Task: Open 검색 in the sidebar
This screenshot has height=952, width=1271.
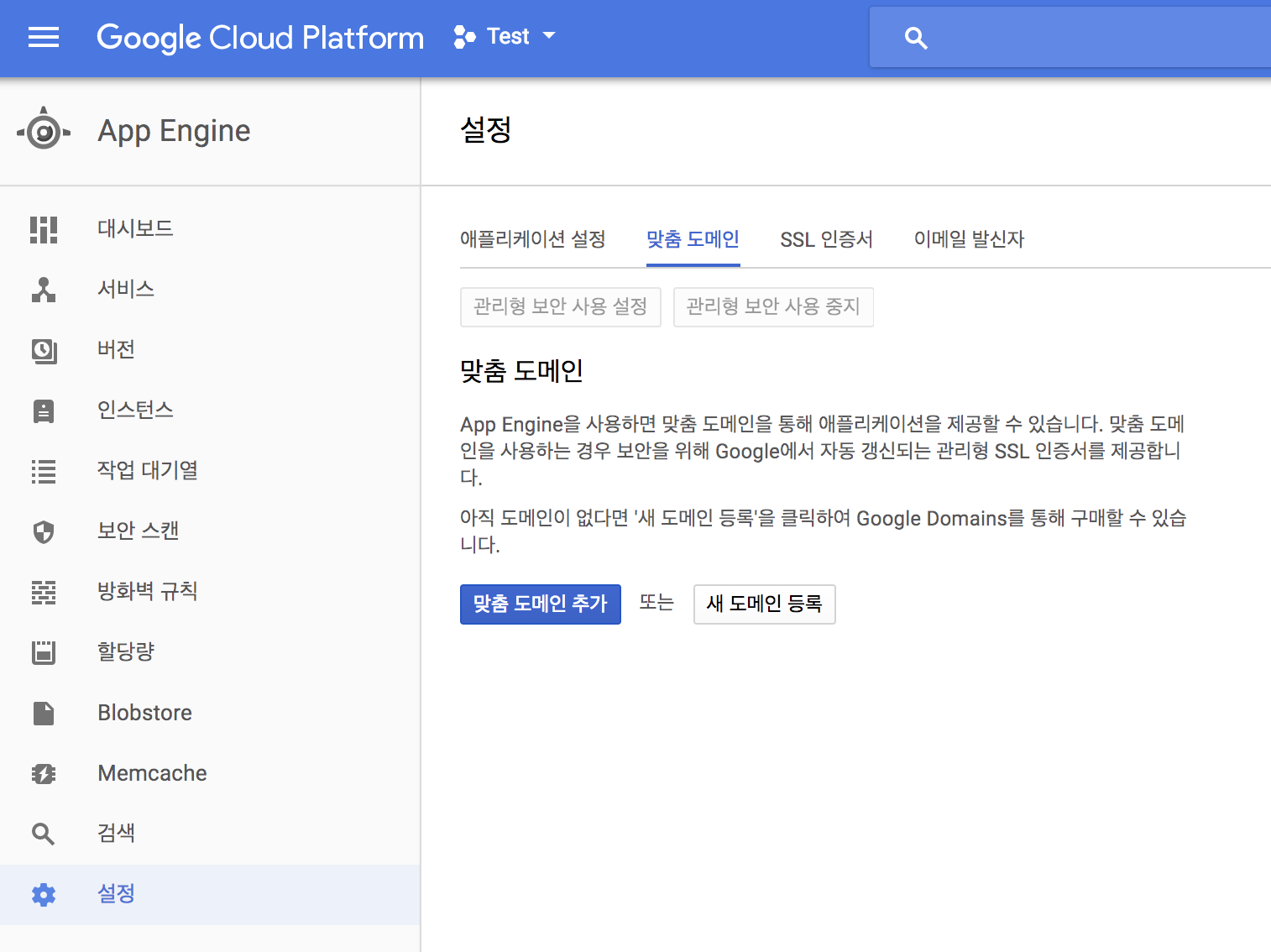Action: pos(210,833)
